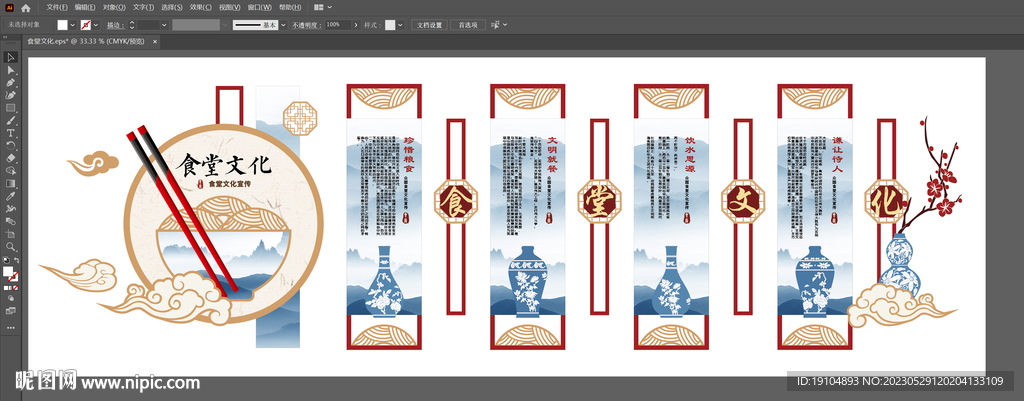The image size is (1024, 401).
Task: Select the Shape Builder tool
Action: [10, 171]
